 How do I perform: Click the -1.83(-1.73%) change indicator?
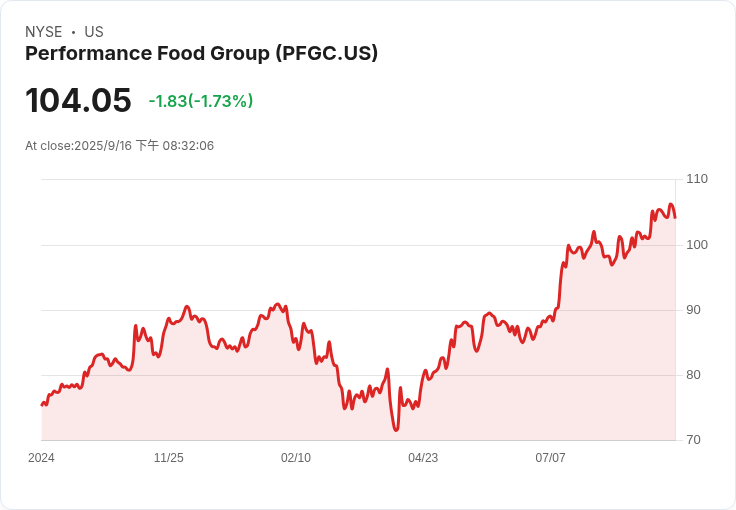point(200,101)
